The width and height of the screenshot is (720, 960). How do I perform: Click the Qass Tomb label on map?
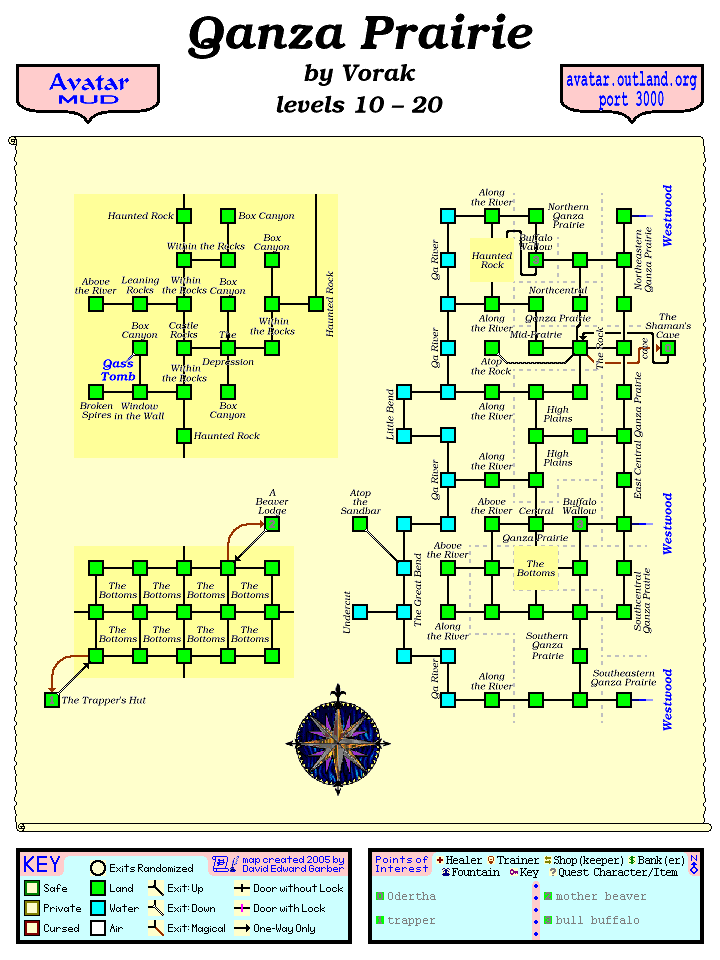pyautogui.click(x=118, y=370)
